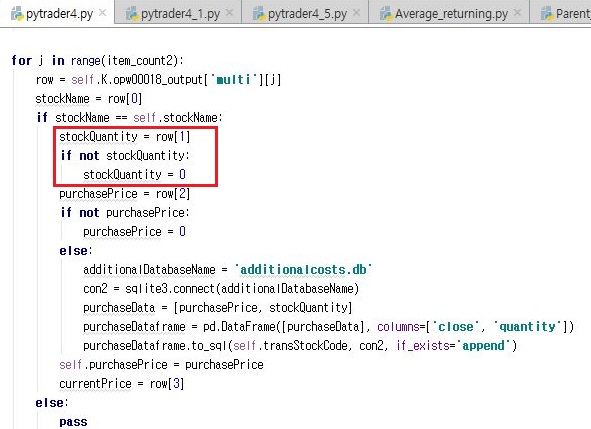This screenshot has width=591, height=429.
Task: Place cursor on 'for j in range(item_count2):' line
Action: [x=97, y=61]
